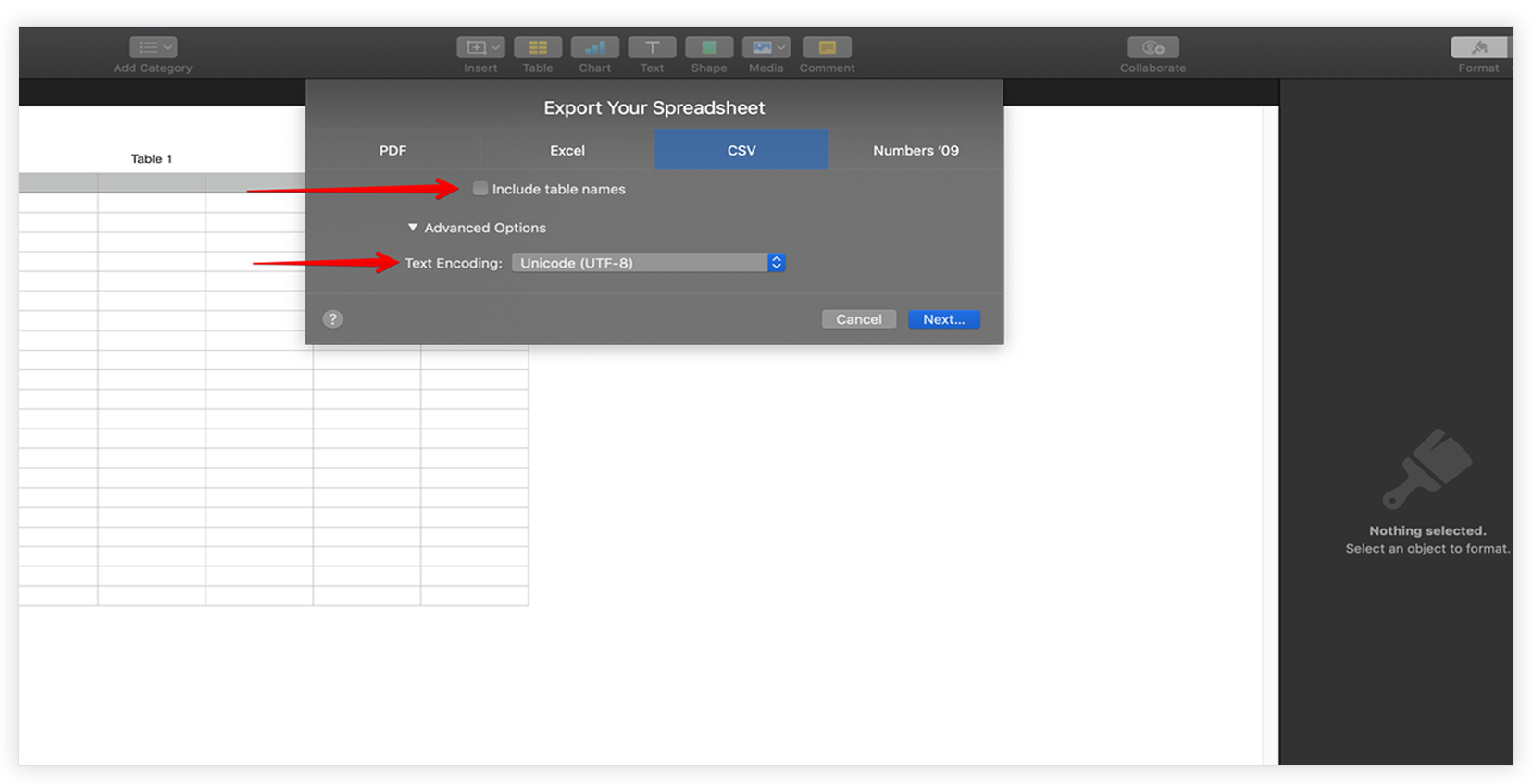
Task: Open the Collaborate toolbar icon
Action: coord(1152,47)
